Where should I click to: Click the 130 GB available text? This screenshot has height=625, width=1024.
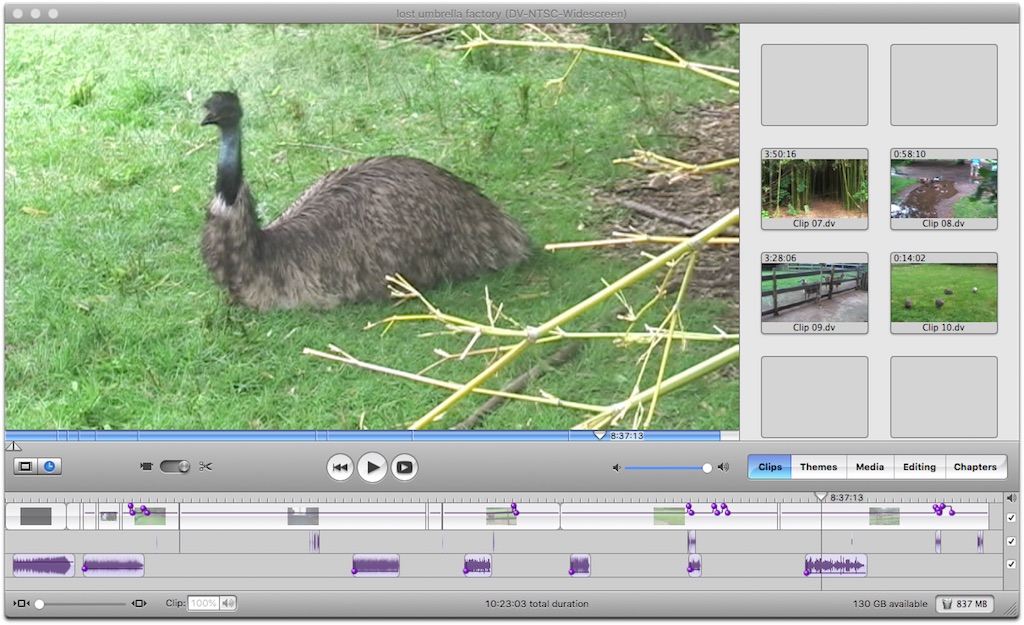pos(890,604)
